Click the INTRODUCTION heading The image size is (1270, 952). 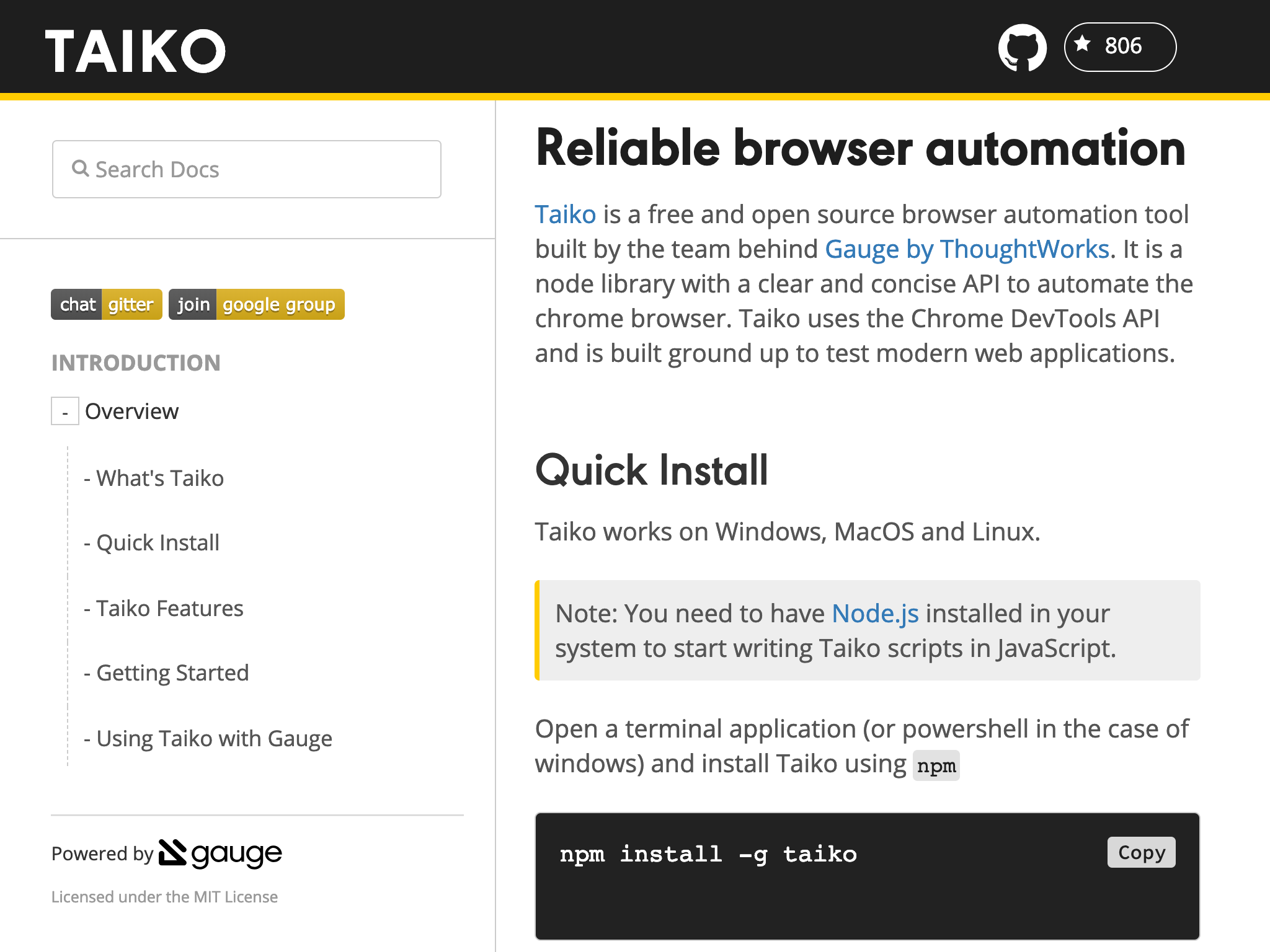136,363
